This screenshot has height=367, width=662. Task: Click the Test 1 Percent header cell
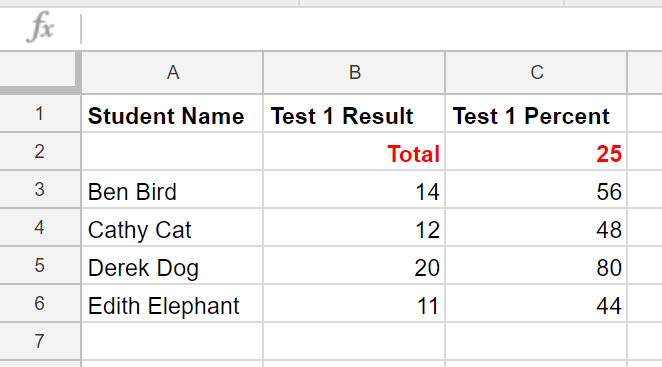point(536,114)
